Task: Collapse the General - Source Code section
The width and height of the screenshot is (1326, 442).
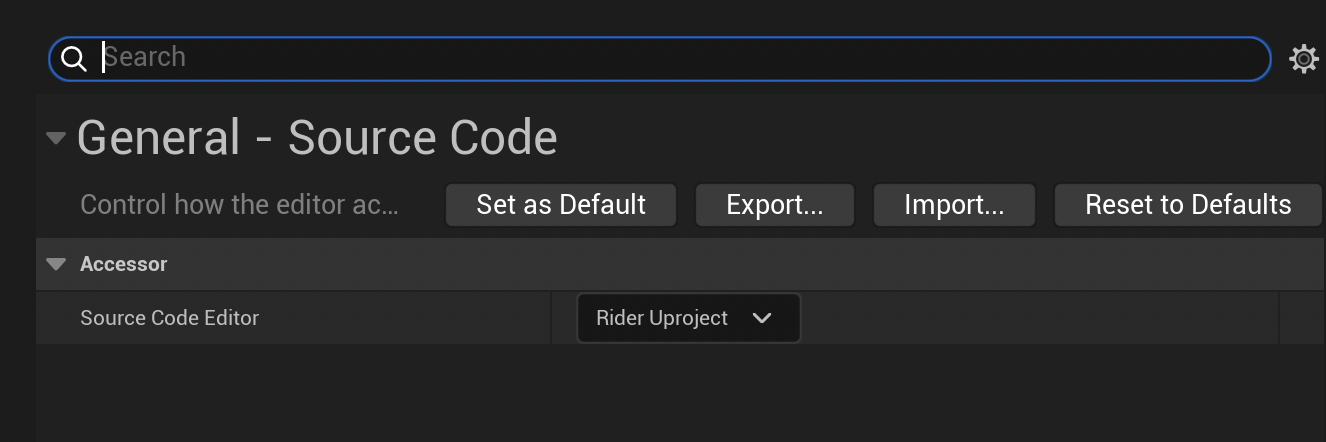Action: tap(57, 138)
